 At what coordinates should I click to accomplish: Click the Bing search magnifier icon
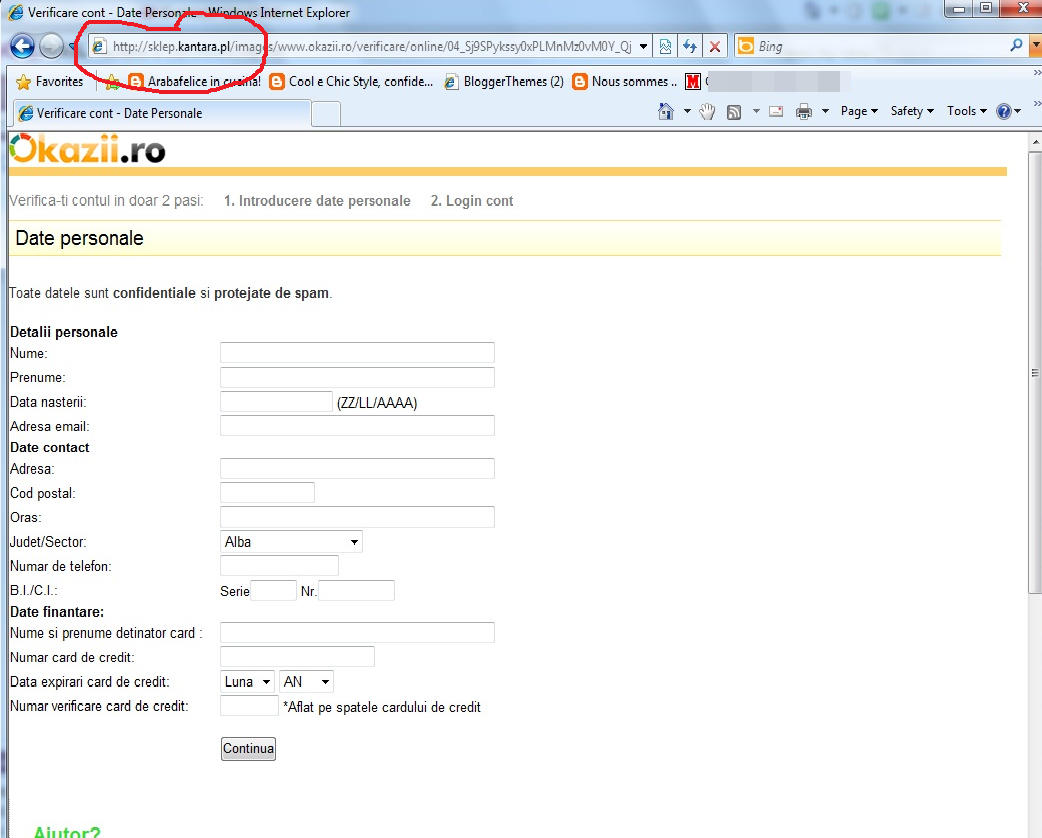pyautogui.click(x=1016, y=45)
